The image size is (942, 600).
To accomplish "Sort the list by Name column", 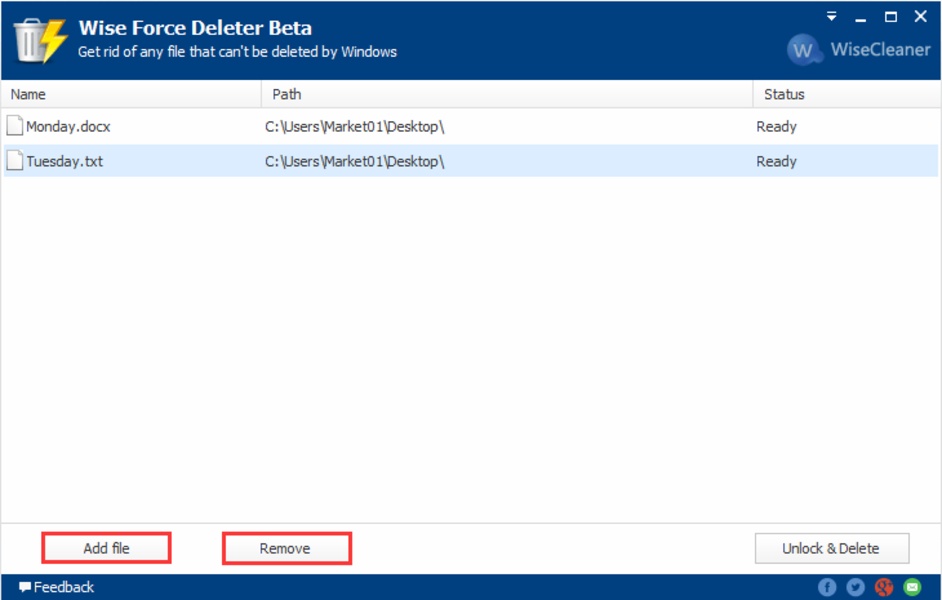I will pos(130,94).
